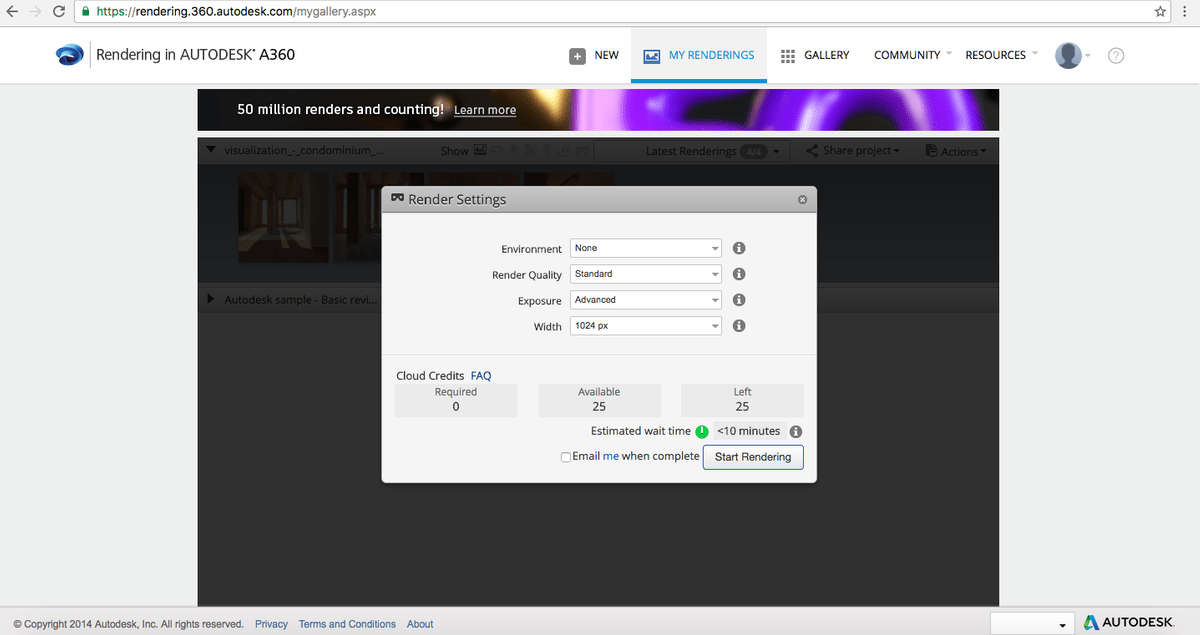1200x635 pixels.
Task: Reload the page with the refresh icon
Action: [59, 12]
